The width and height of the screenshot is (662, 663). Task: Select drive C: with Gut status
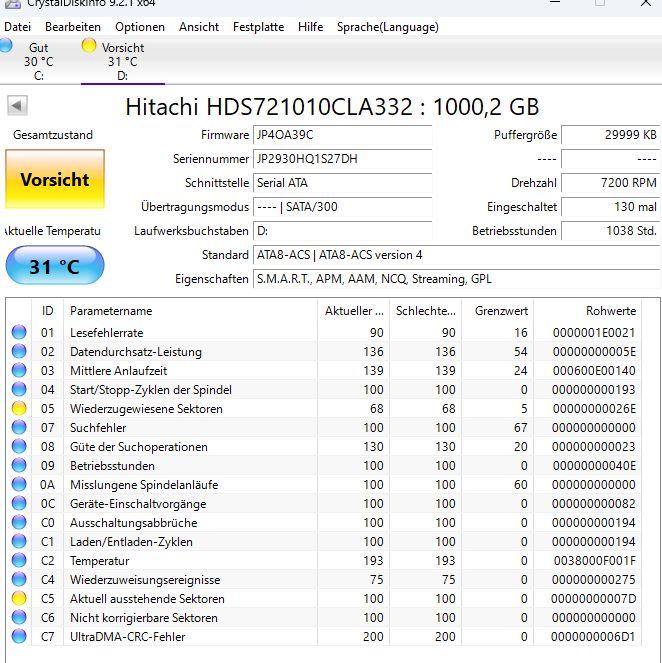38,61
